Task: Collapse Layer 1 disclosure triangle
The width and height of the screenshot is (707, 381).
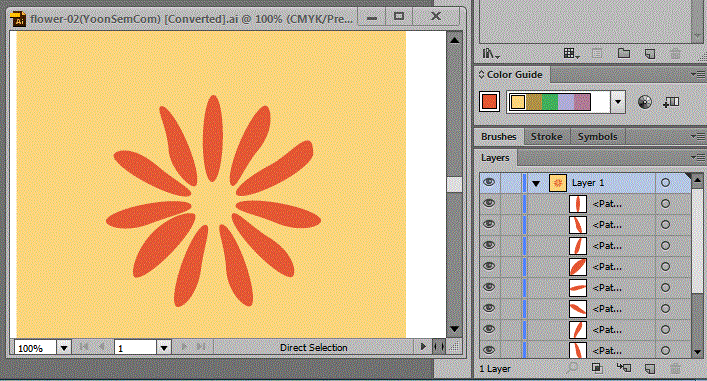Action: pos(536,184)
